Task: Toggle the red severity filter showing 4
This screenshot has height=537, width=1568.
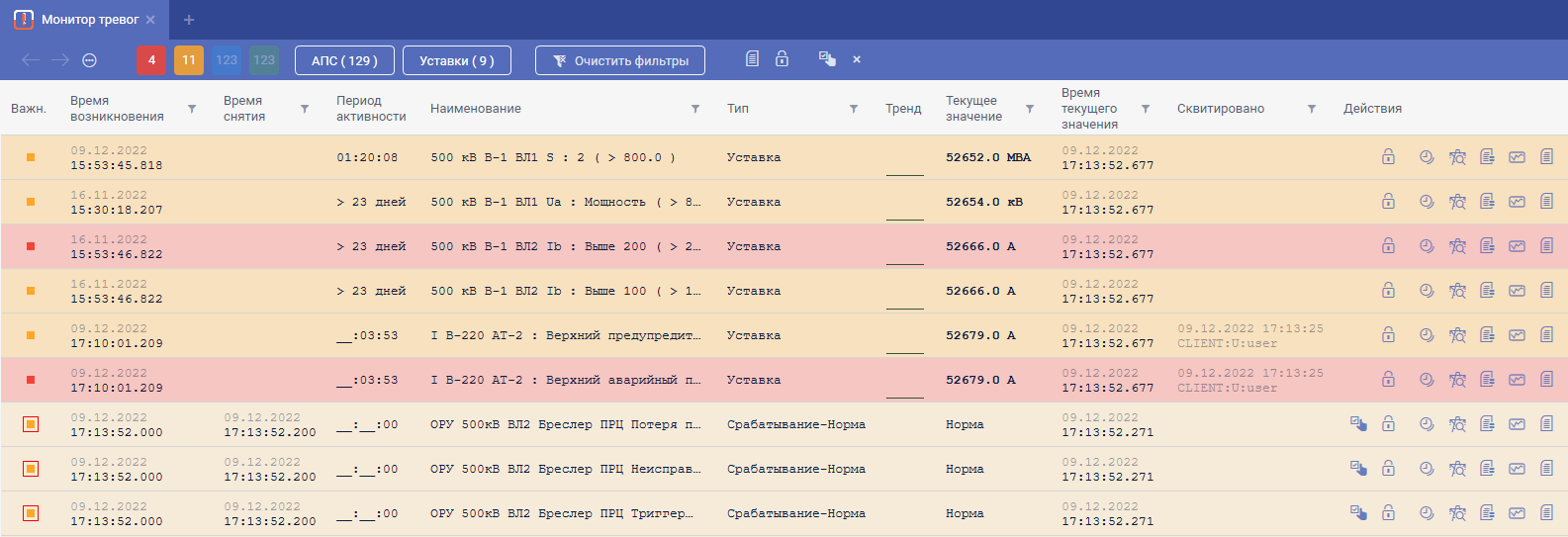Action: (x=151, y=60)
